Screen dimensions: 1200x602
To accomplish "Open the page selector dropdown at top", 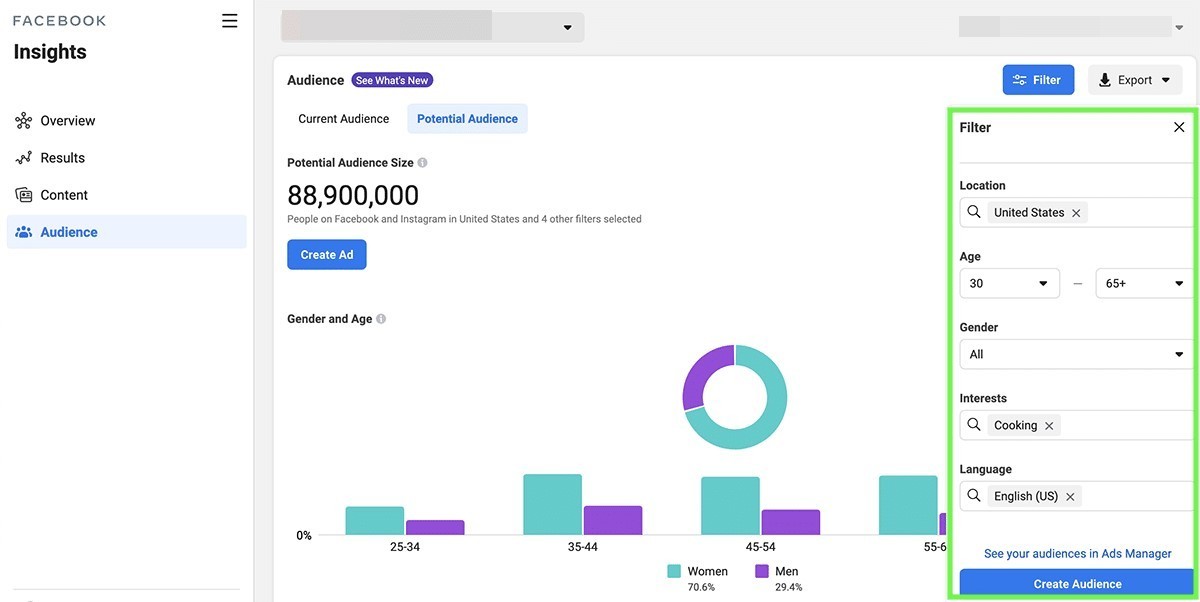I will pyautogui.click(x=433, y=27).
